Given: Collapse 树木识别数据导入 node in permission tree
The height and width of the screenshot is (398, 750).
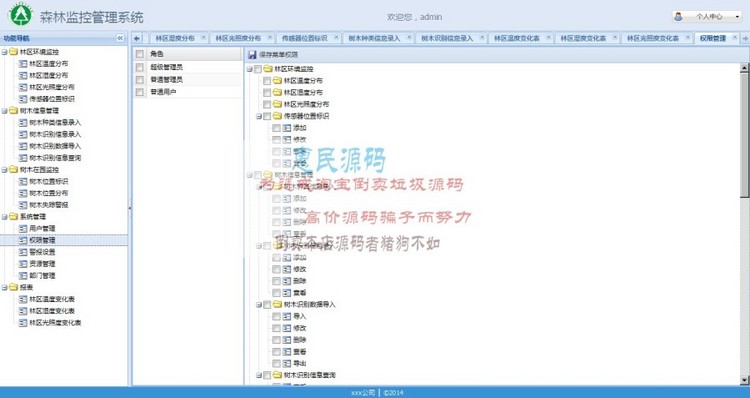Looking at the screenshot, I should [259, 305].
